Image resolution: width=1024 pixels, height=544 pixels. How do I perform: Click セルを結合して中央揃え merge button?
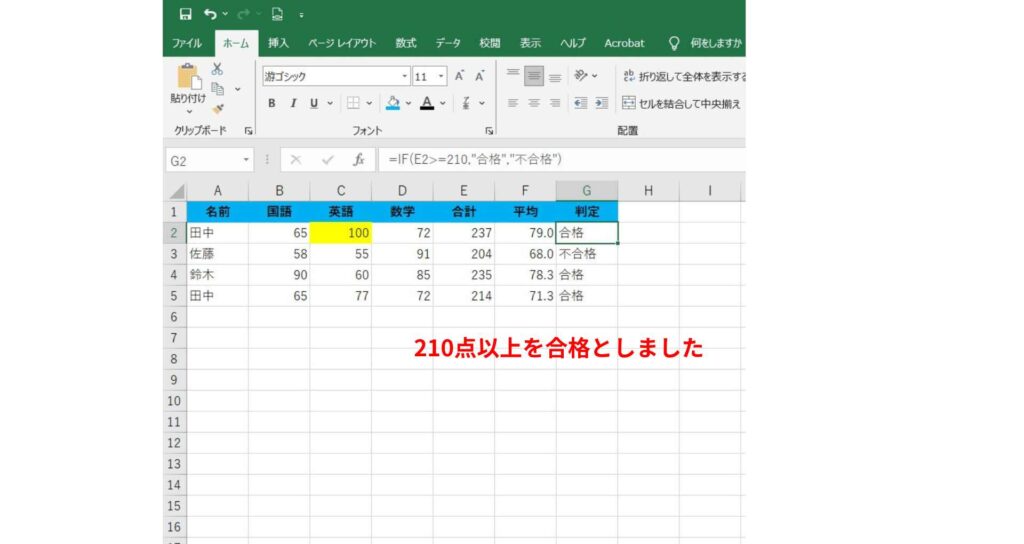(682, 103)
